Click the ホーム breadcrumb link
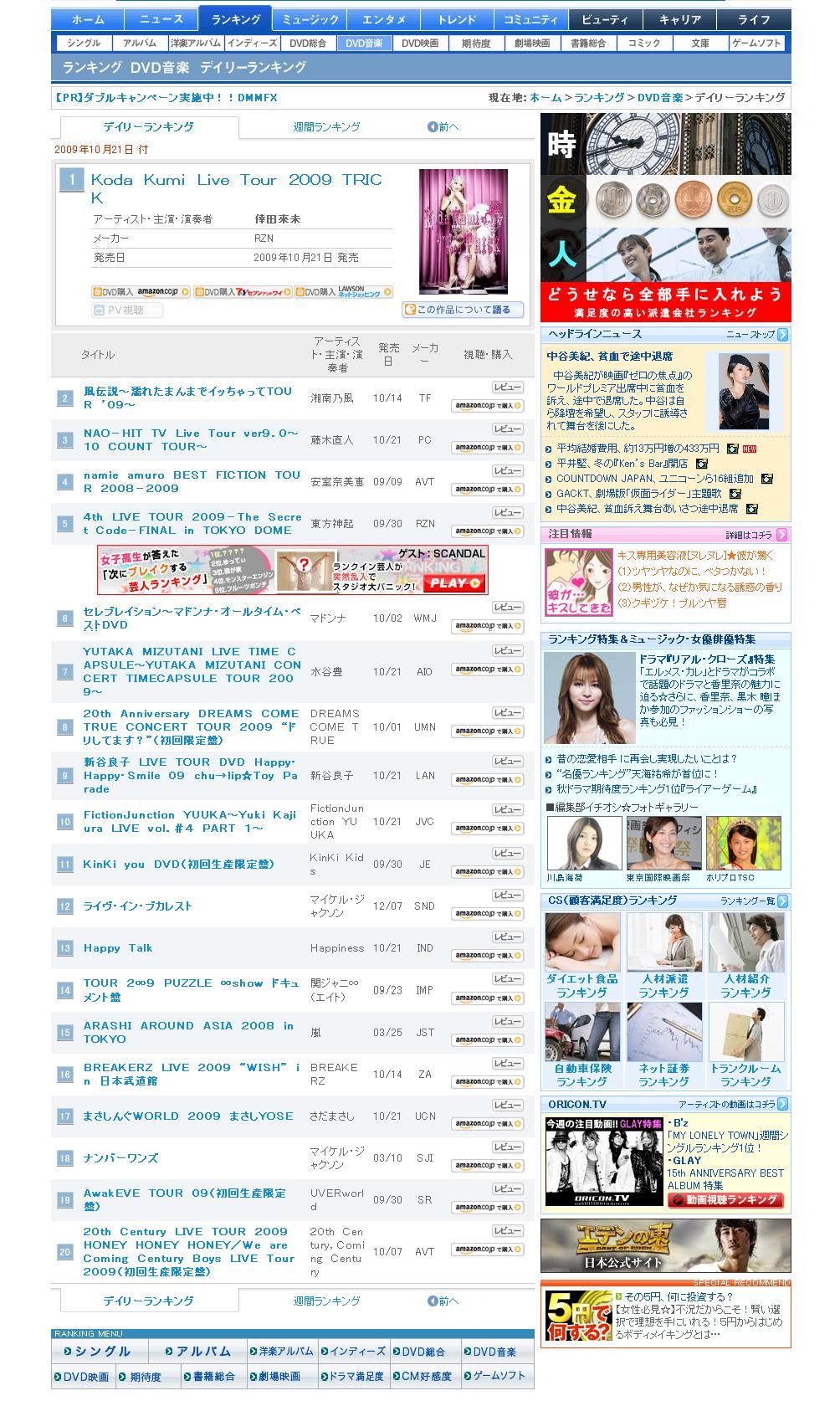Screen dimensions: 840x1401 point(546,98)
